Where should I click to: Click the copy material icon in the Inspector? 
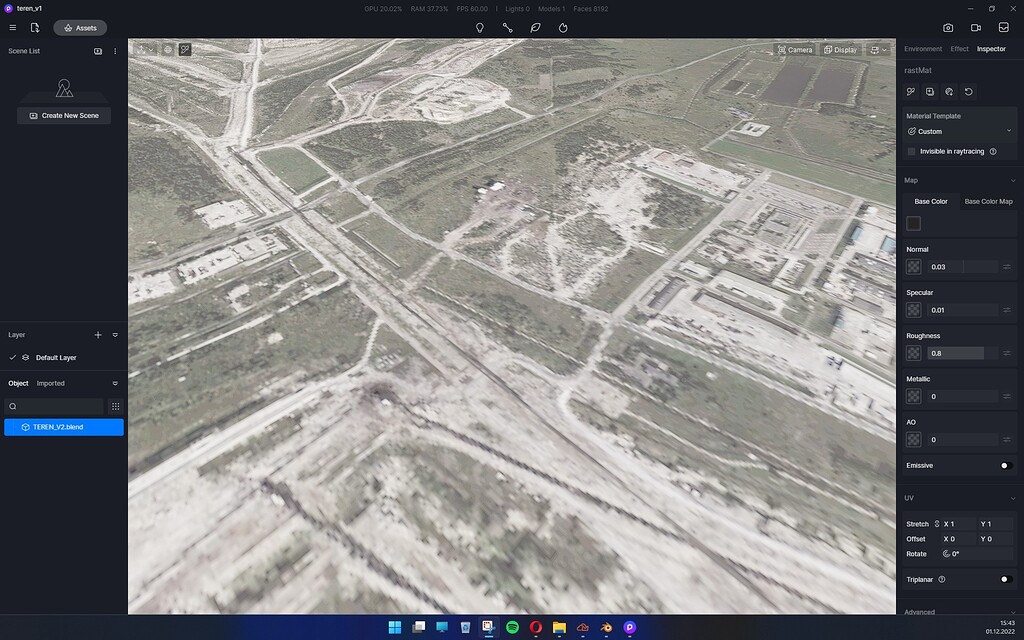coord(930,91)
